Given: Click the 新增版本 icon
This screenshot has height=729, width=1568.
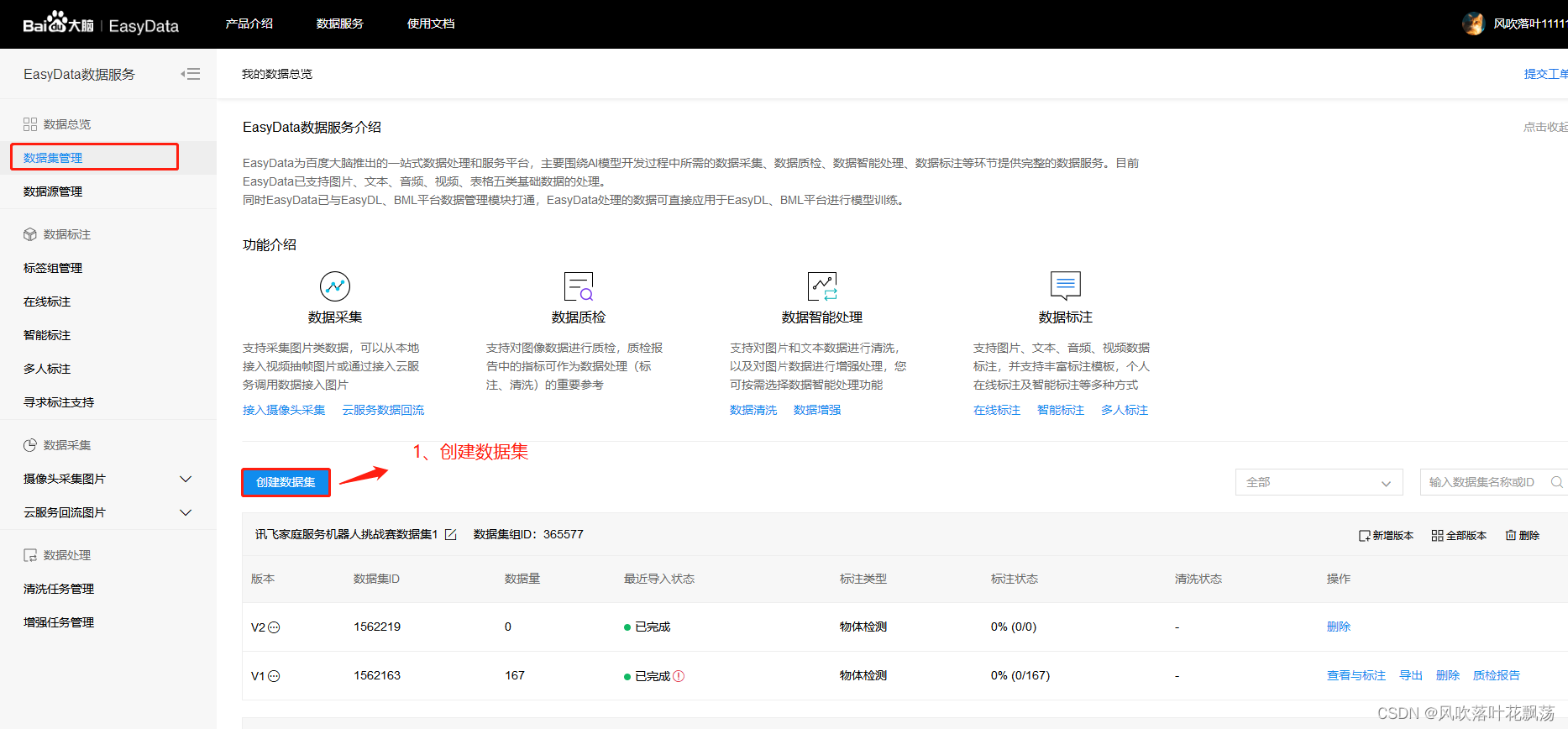Looking at the screenshot, I should click(x=1365, y=536).
